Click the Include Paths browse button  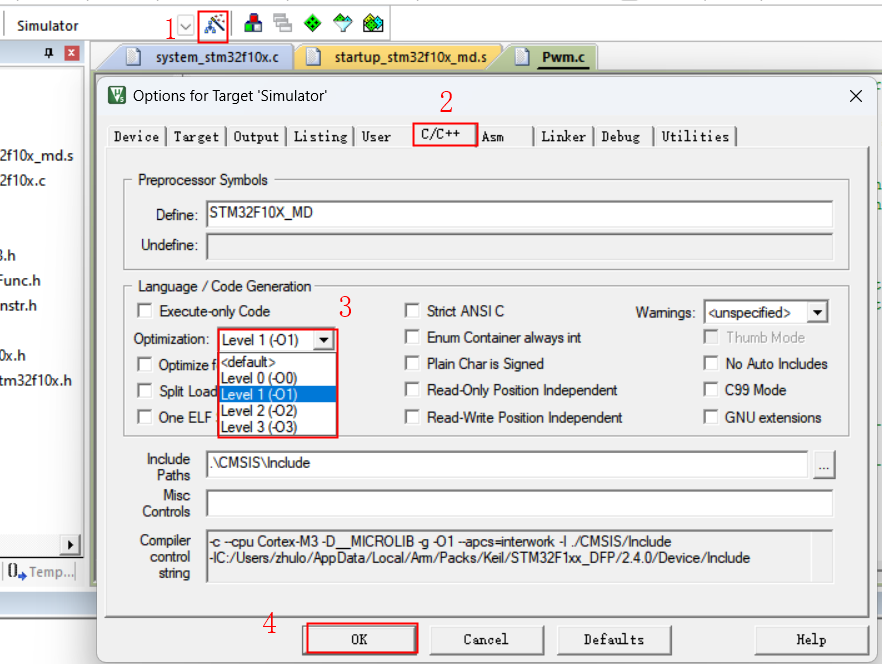pyautogui.click(x=823, y=465)
